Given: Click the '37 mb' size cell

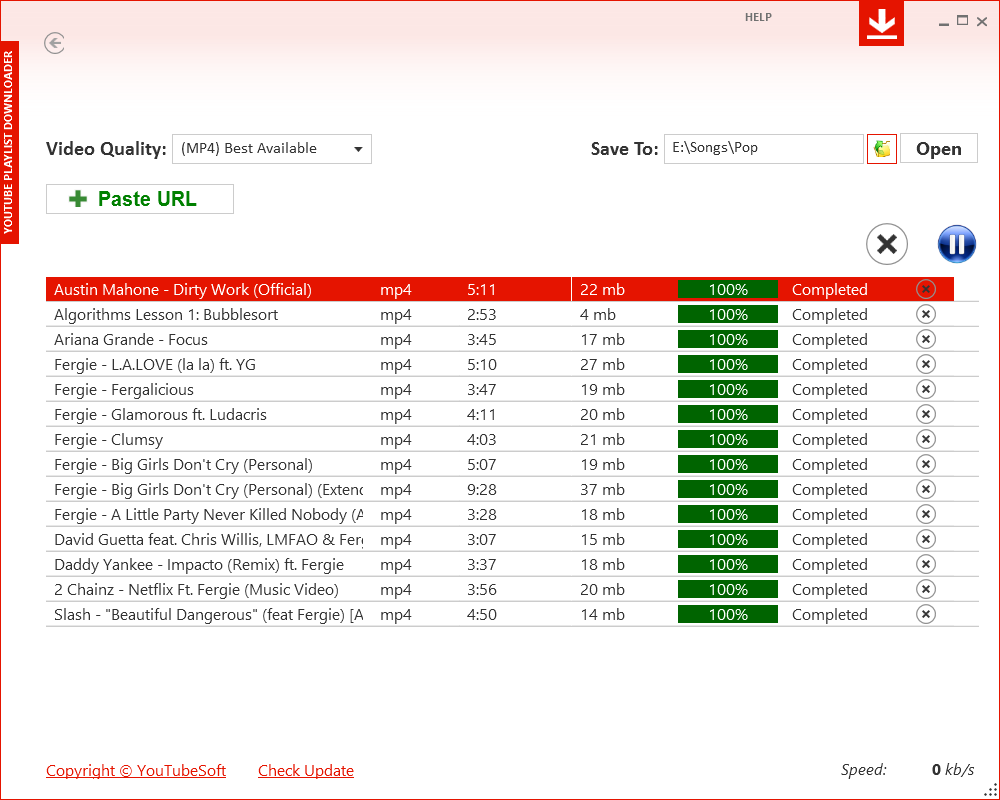Looking at the screenshot, I should point(602,489).
